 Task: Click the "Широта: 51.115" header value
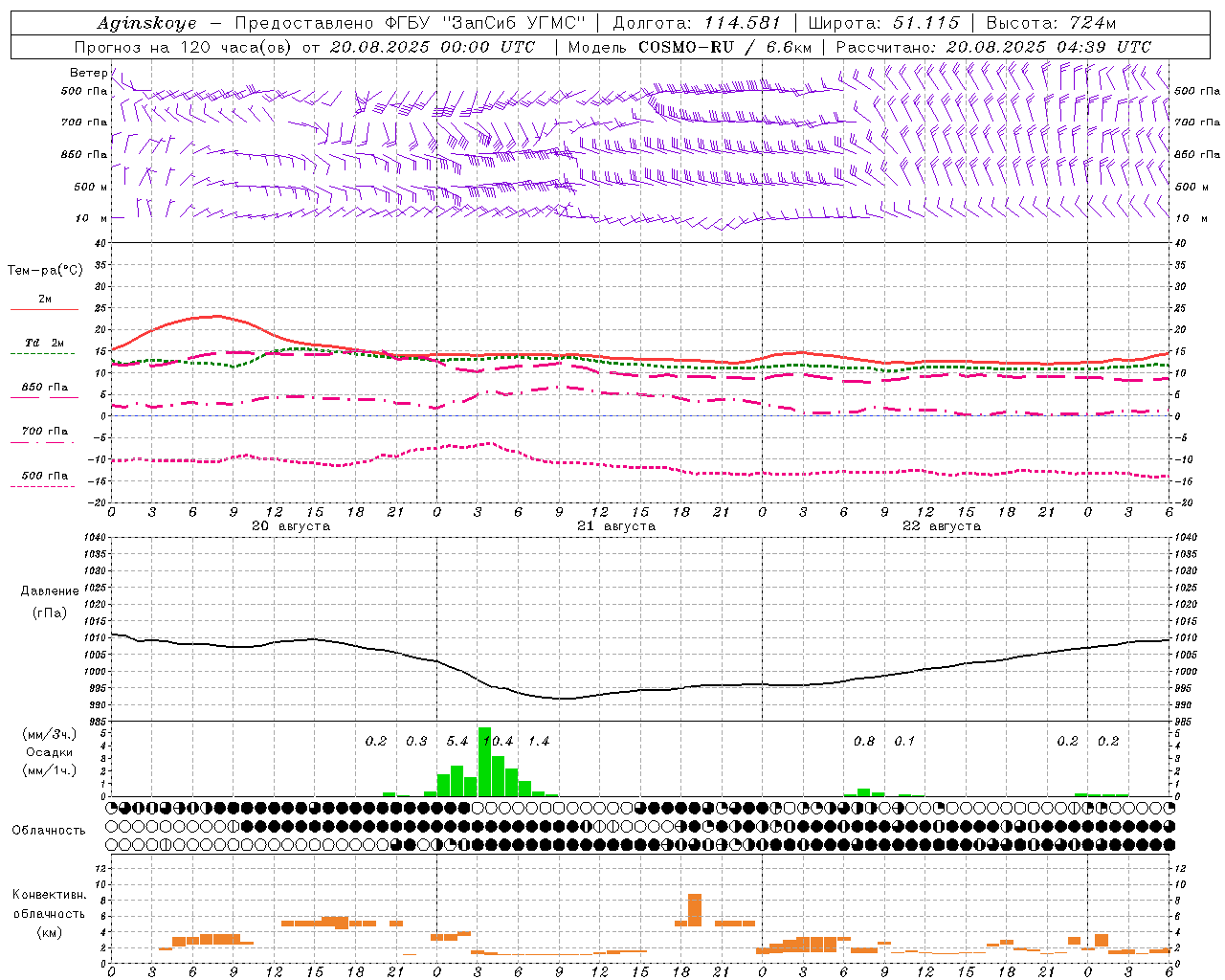click(x=883, y=23)
